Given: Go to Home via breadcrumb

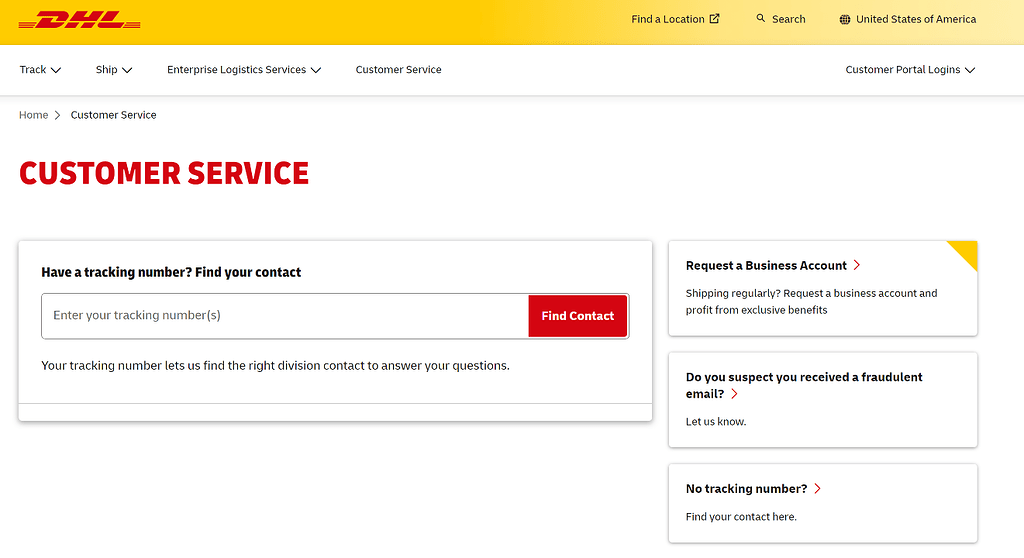Looking at the screenshot, I should coord(33,115).
